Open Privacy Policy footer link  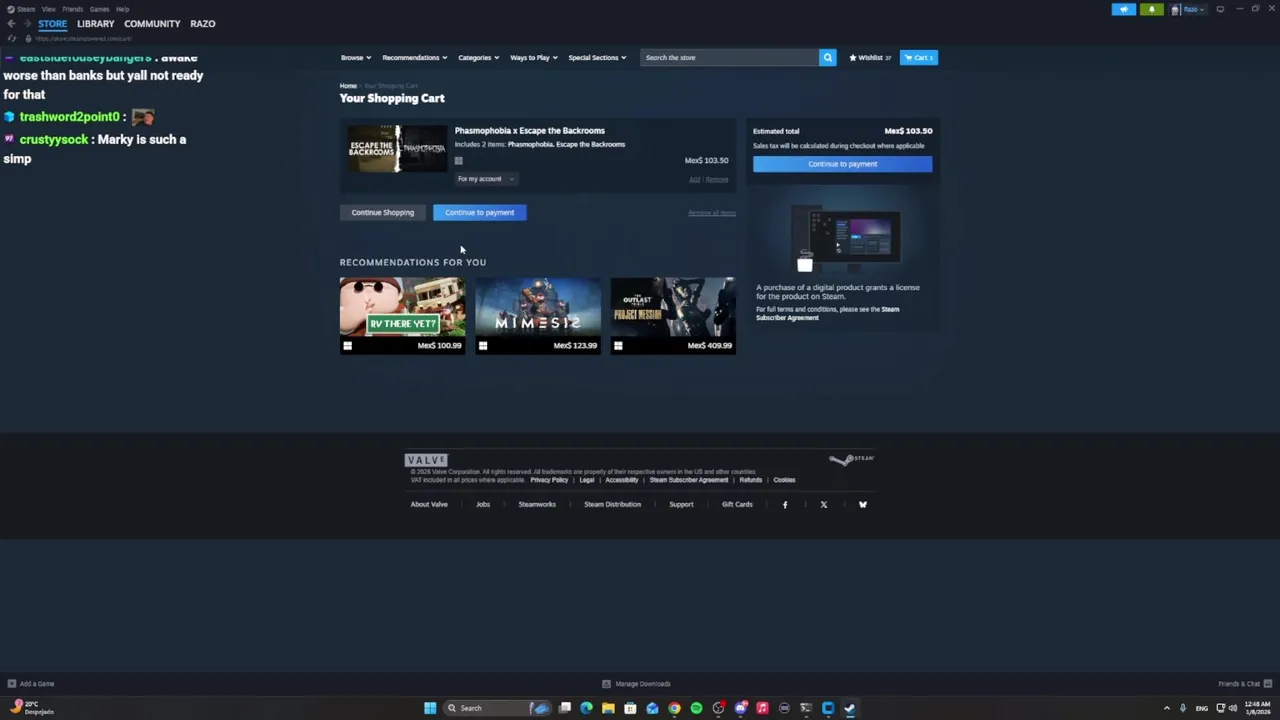coord(549,480)
